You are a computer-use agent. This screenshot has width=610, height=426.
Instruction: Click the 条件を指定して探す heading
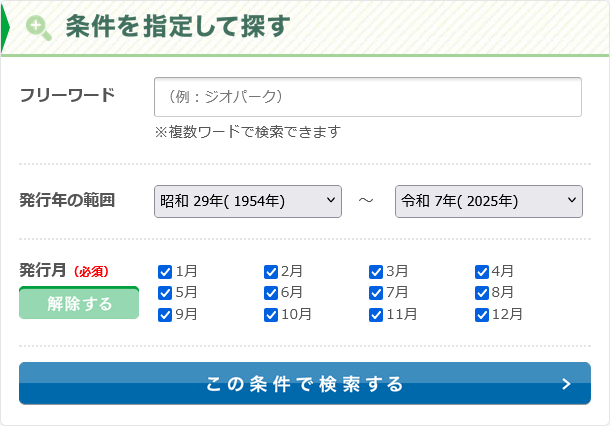coord(178,26)
